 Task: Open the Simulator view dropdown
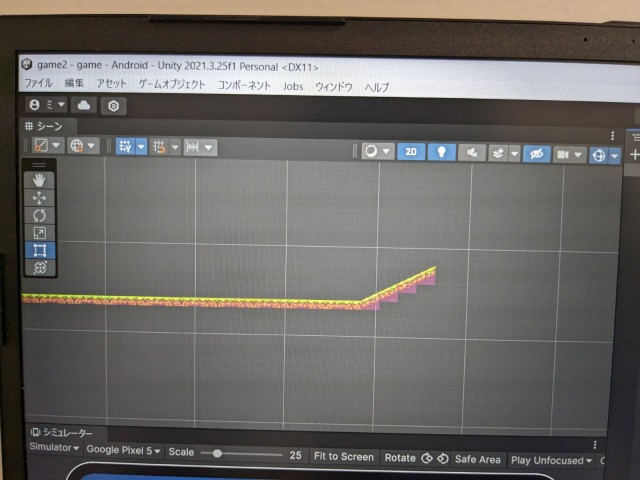(54, 449)
